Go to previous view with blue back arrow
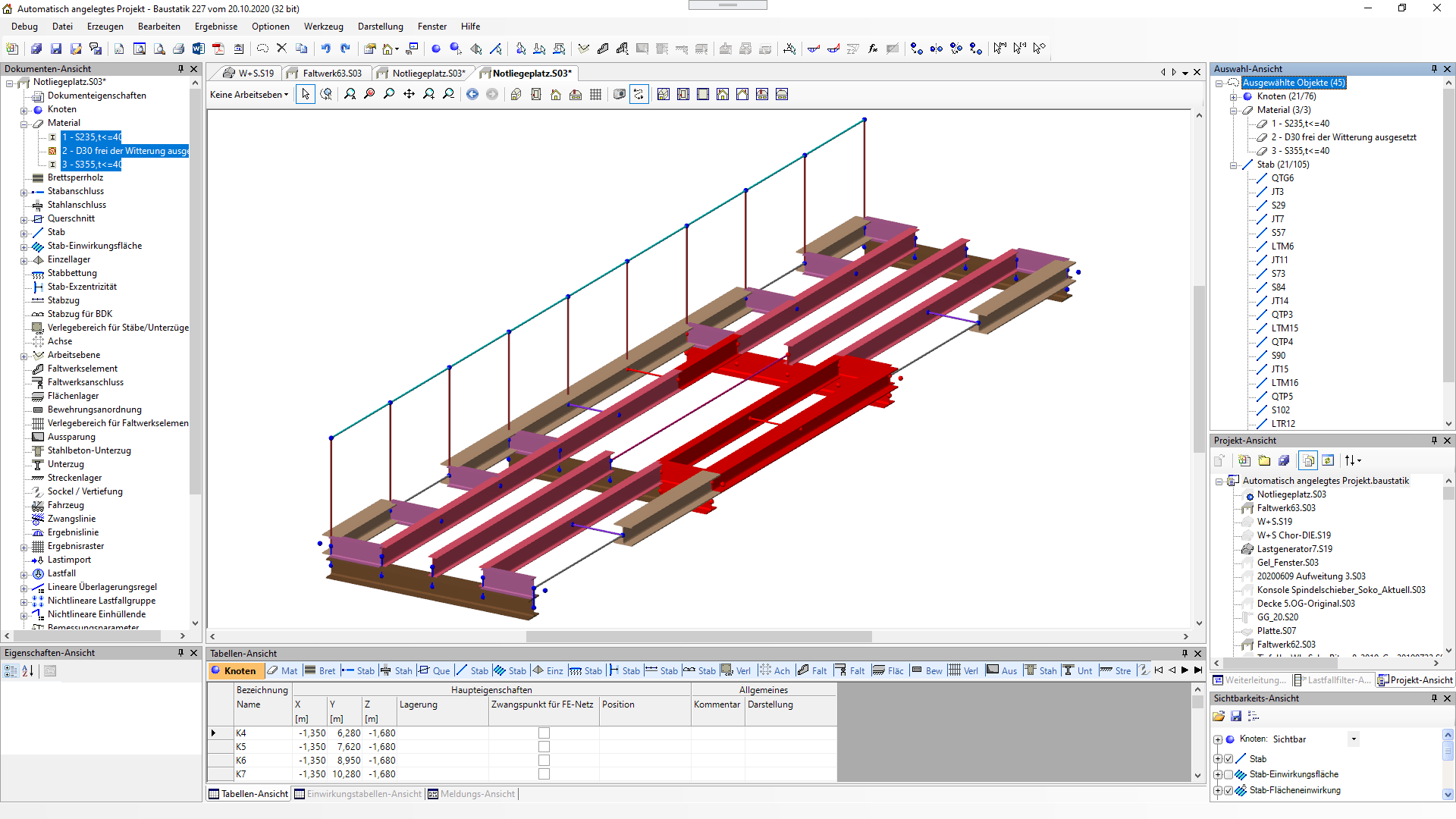Viewport: 1456px width, 819px height. pyautogui.click(x=472, y=94)
